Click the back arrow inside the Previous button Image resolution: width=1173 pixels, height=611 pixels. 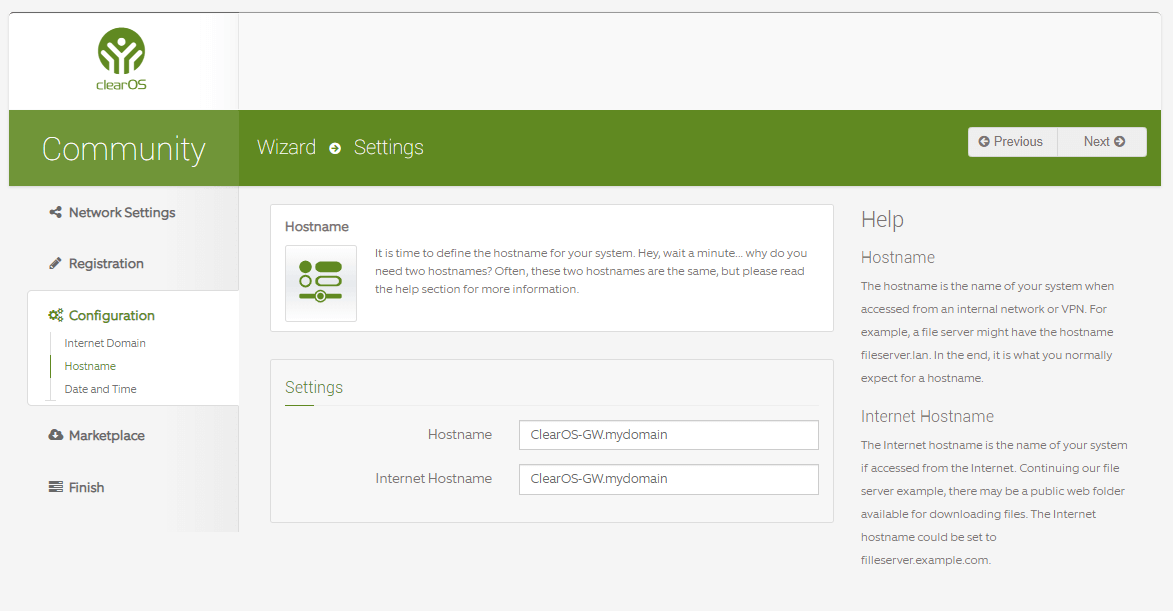[x=984, y=141]
